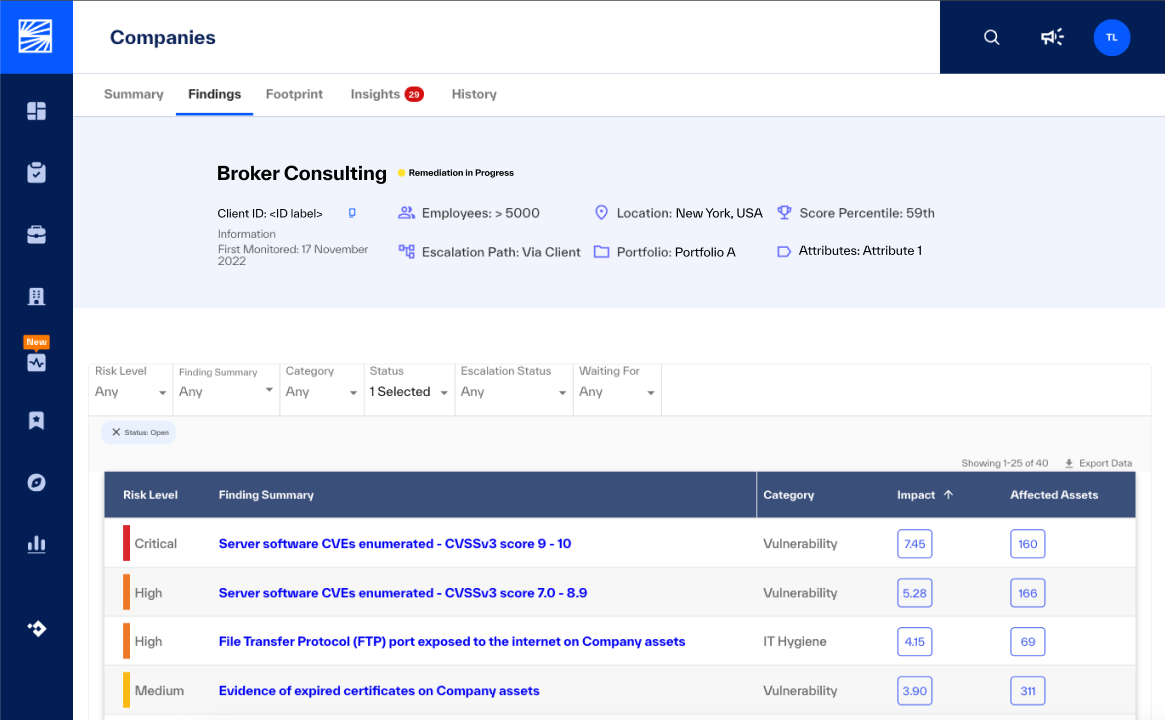Click the bookmark star sidebar icon
The width and height of the screenshot is (1165, 720).
(x=36, y=421)
